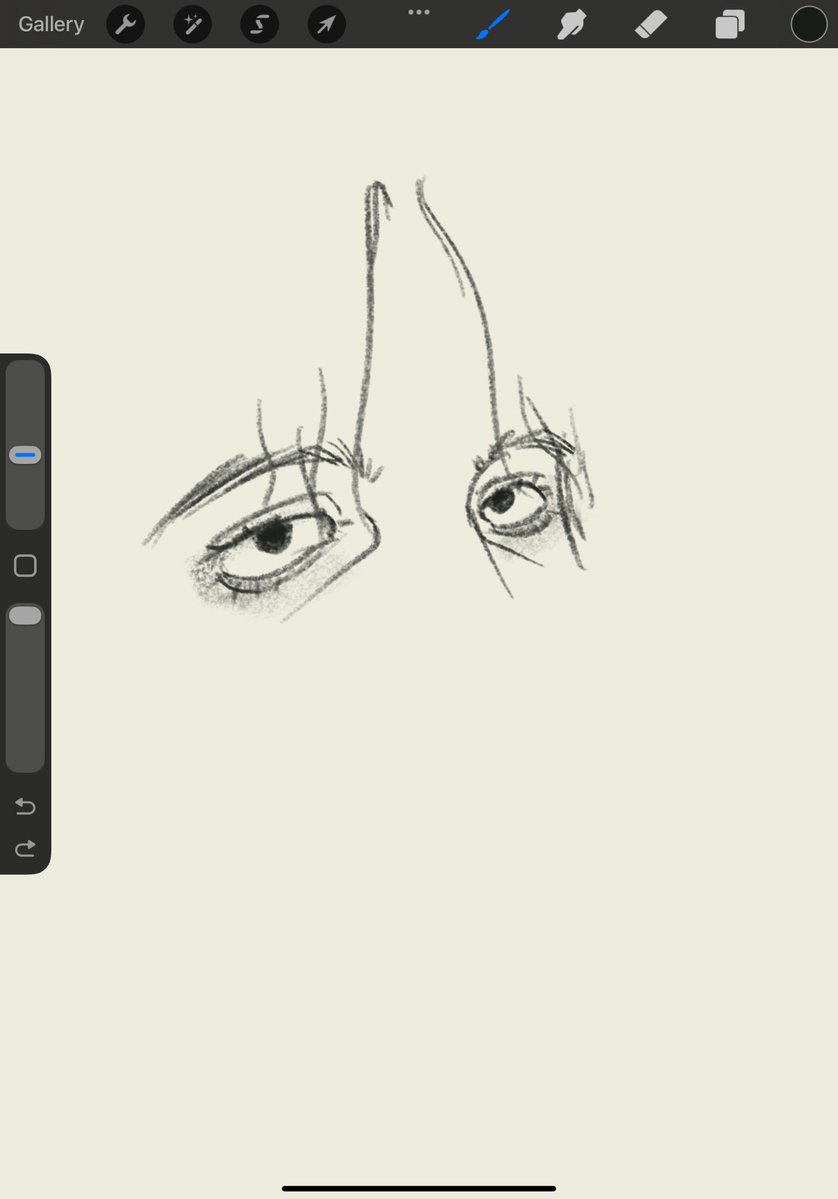Select the Eraser tool
Screen dimensions: 838x1199
pyautogui.click(x=651, y=24)
